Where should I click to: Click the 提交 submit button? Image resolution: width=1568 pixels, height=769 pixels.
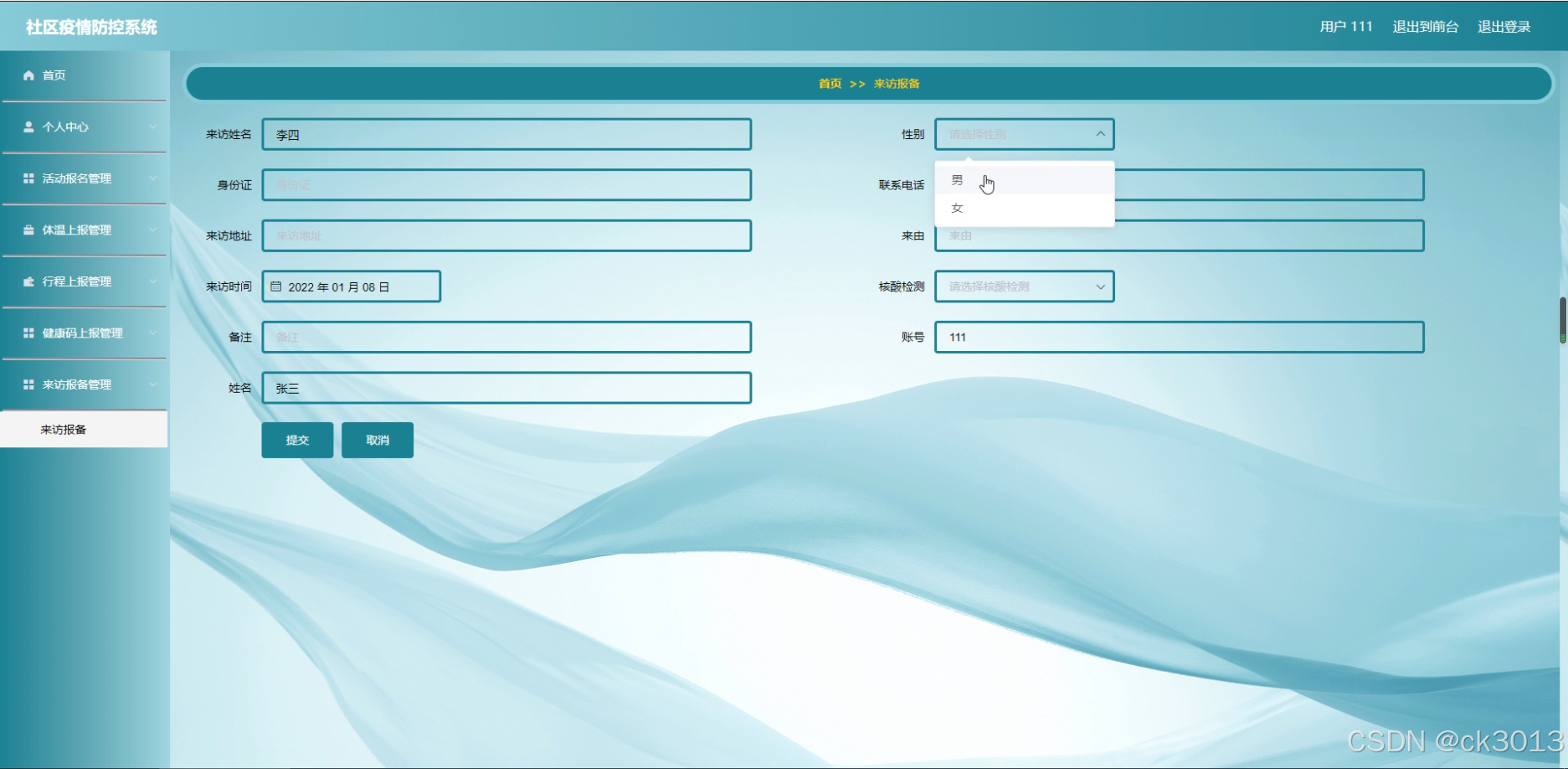click(x=297, y=440)
